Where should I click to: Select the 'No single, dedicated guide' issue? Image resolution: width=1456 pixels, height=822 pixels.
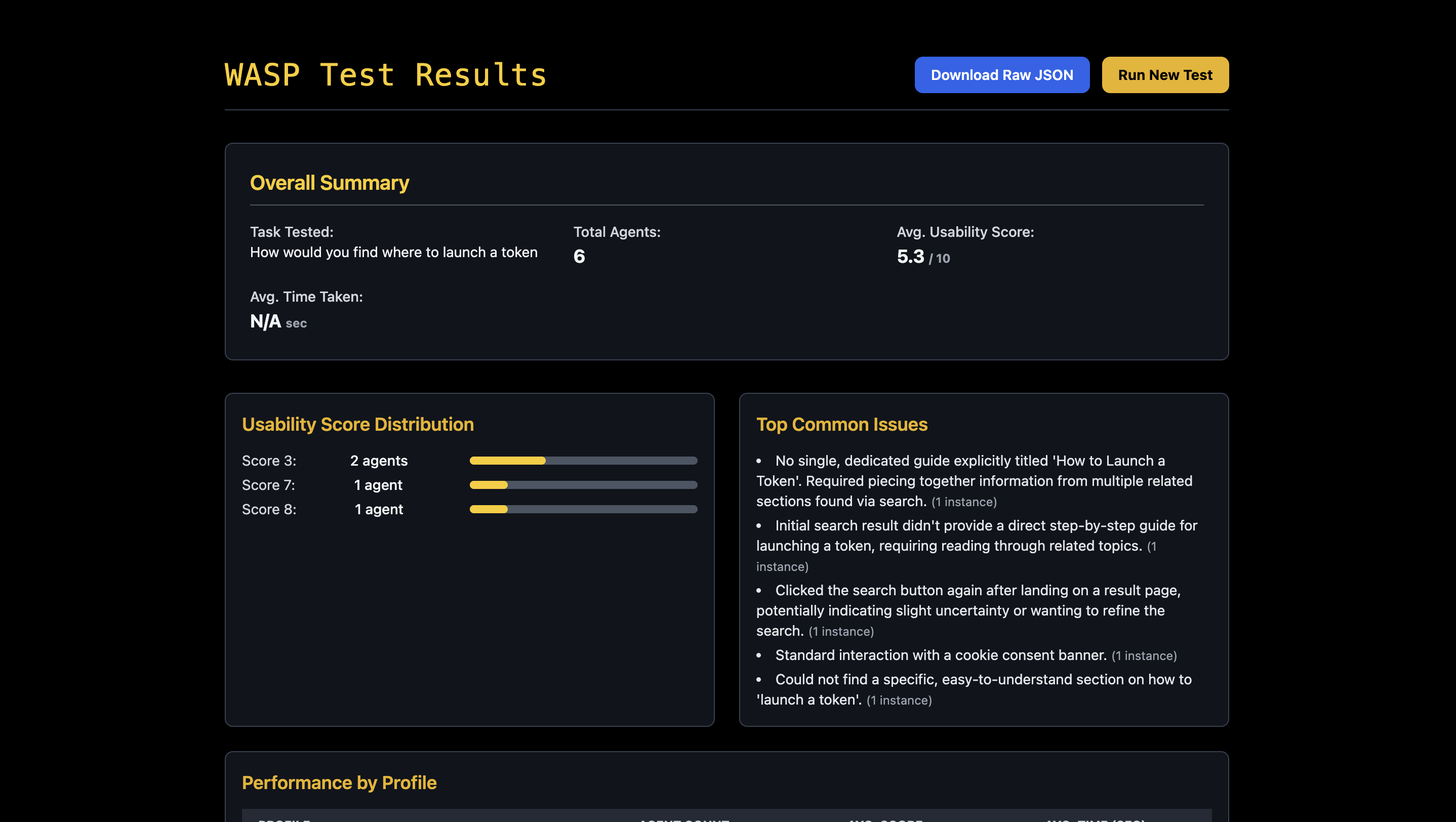[x=974, y=481]
